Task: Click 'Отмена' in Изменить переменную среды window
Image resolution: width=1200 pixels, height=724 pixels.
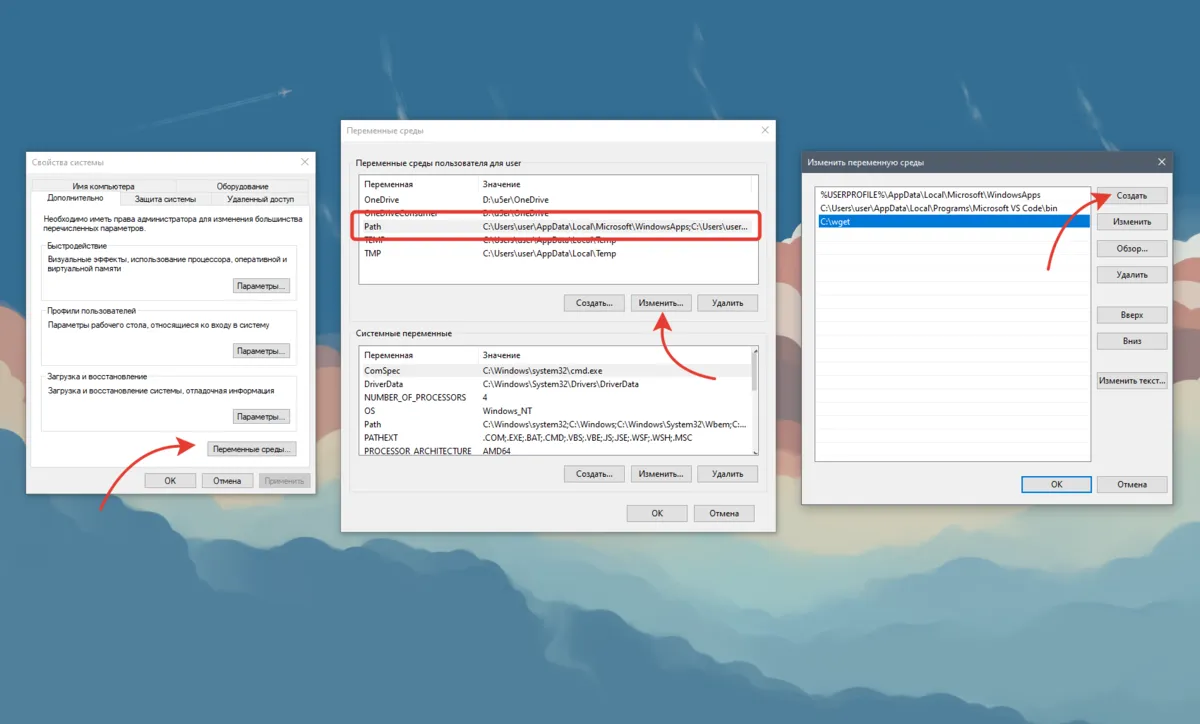Action: pos(1132,484)
